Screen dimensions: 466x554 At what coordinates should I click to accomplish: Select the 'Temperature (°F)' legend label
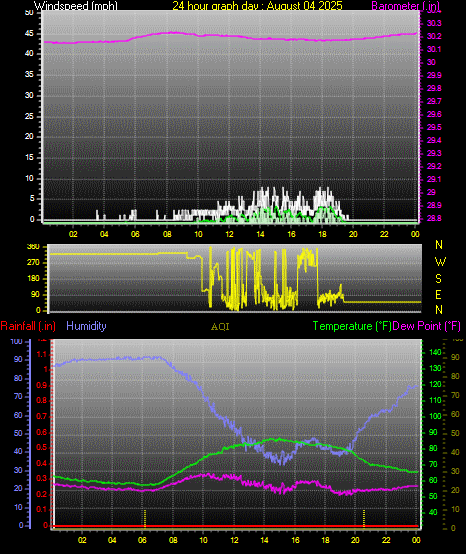point(352,326)
